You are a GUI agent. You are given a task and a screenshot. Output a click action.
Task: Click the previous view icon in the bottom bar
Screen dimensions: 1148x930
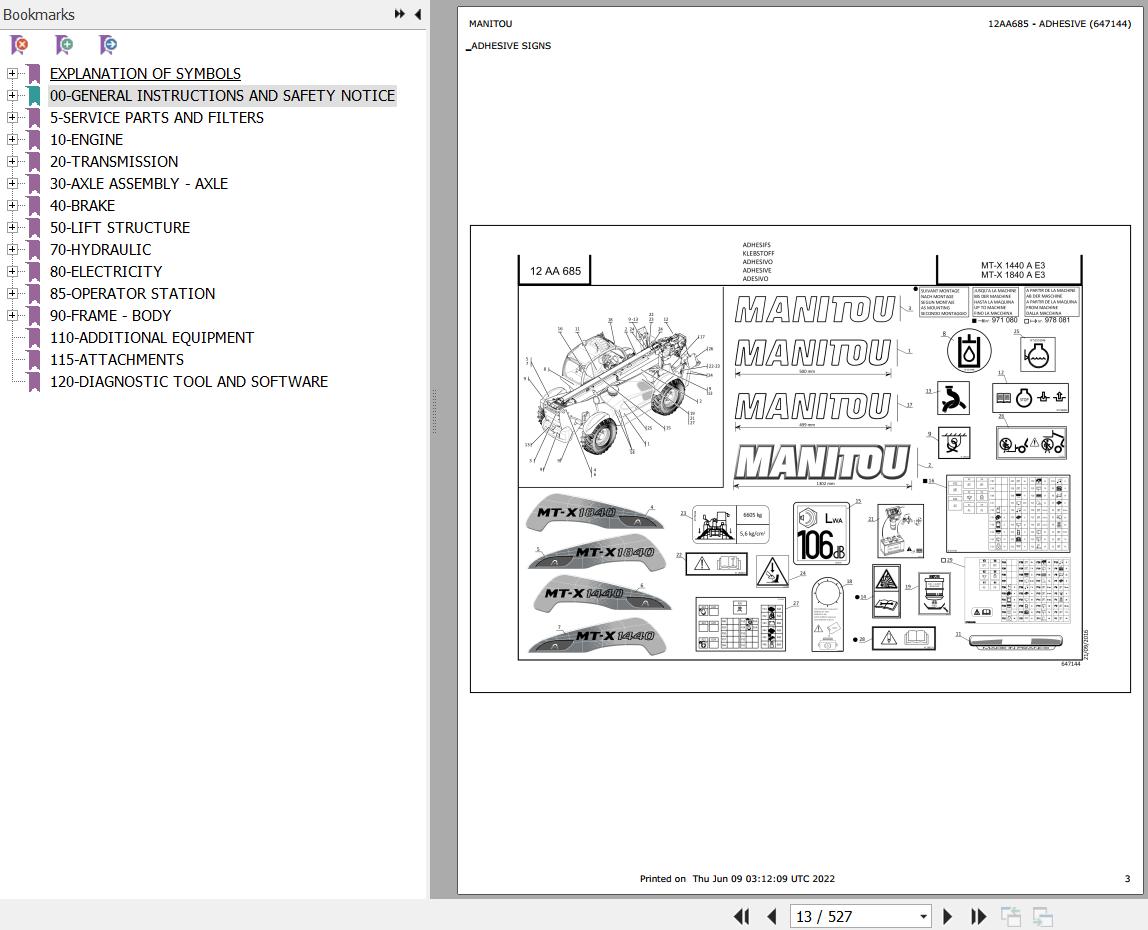coord(1011,916)
